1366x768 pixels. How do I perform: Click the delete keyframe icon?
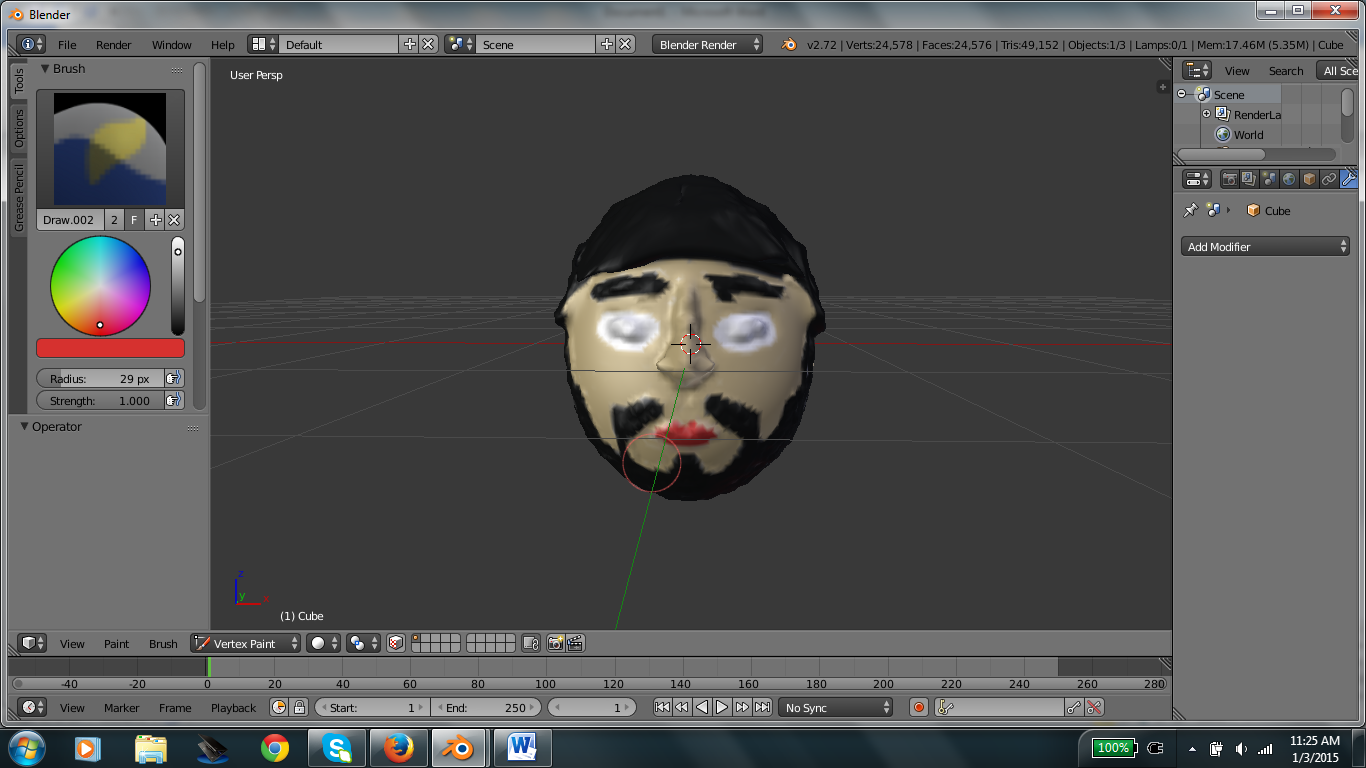point(1095,707)
